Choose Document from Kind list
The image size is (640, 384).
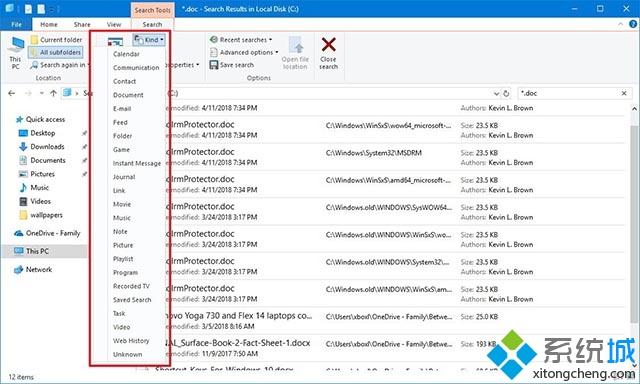128,95
